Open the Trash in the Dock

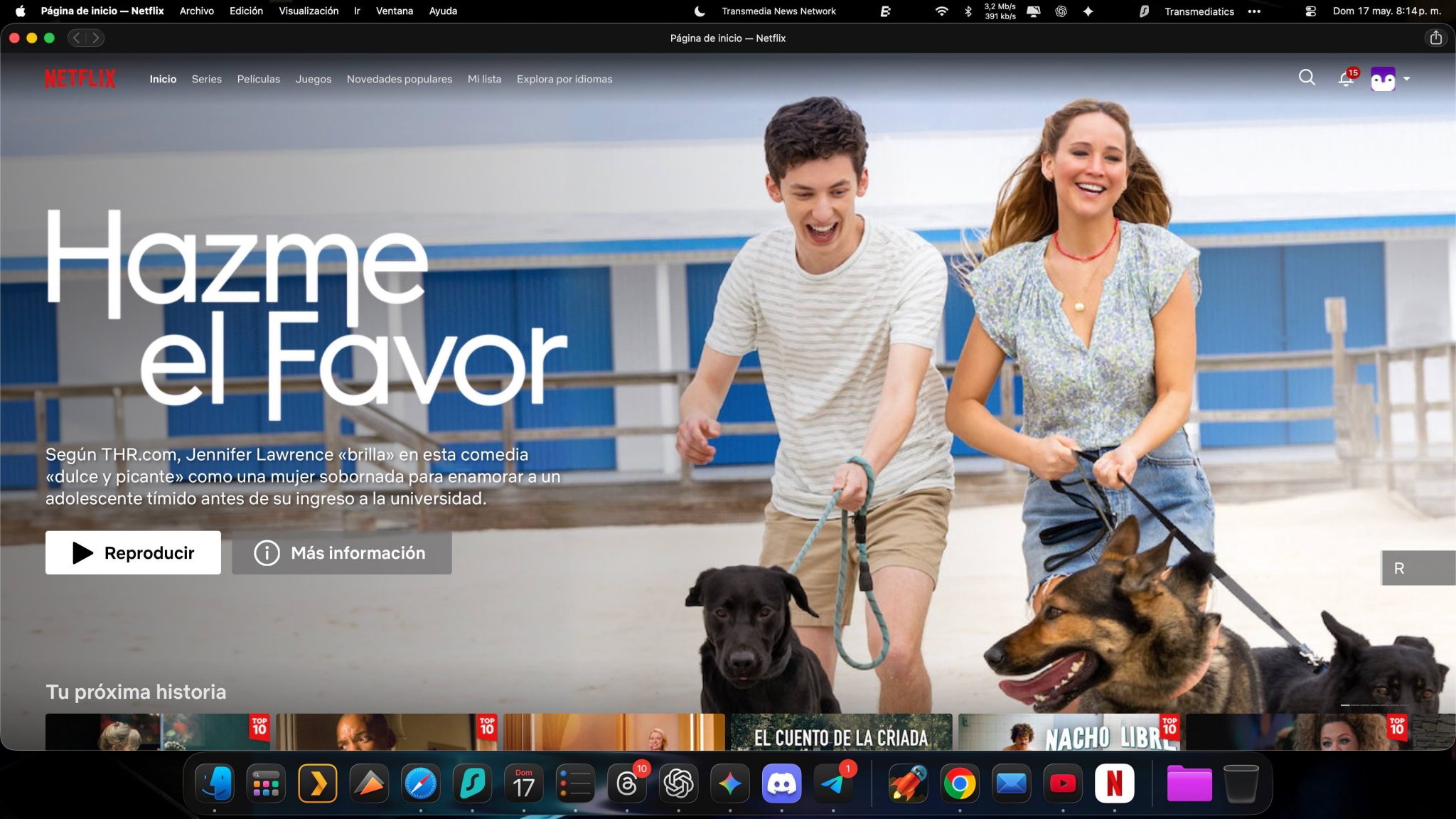tap(1241, 783)
